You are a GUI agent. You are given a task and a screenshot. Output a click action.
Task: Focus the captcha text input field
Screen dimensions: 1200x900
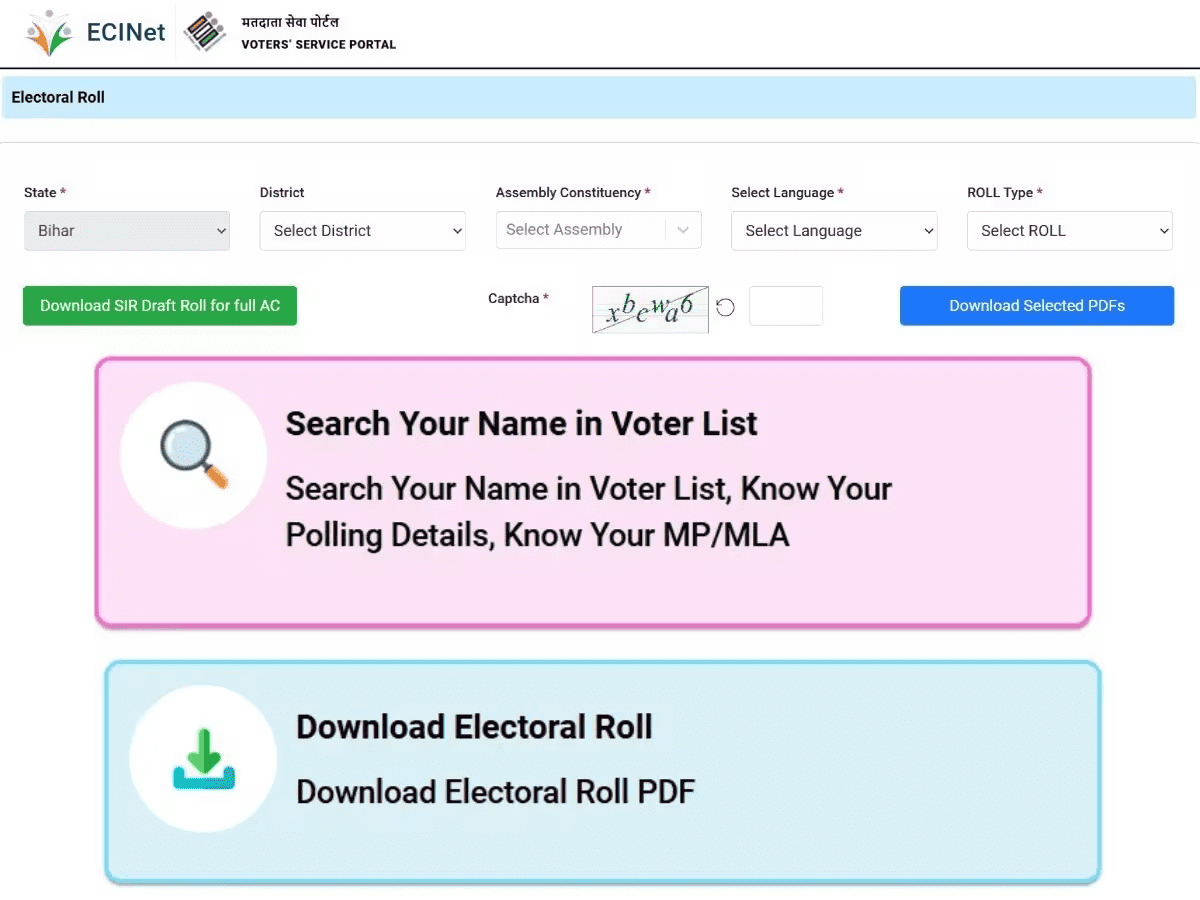786,306
